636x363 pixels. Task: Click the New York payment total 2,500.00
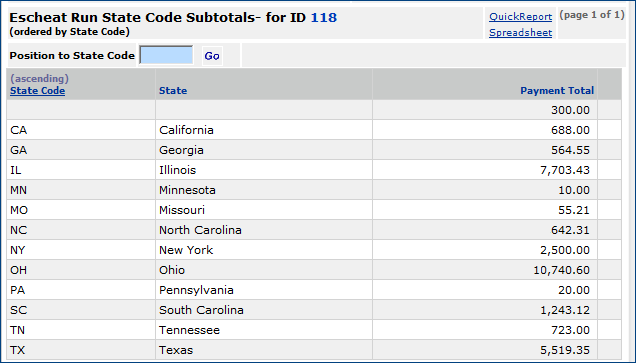click(x=565, y=250)
